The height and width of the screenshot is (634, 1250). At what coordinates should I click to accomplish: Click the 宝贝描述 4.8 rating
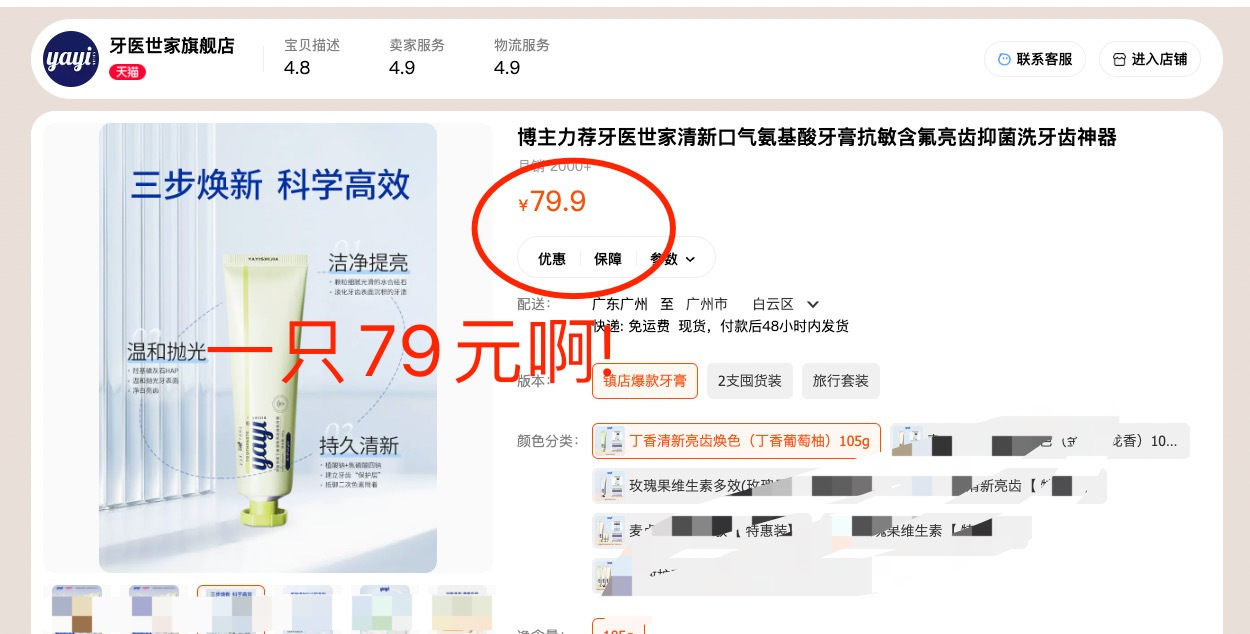tap(312, 57)
